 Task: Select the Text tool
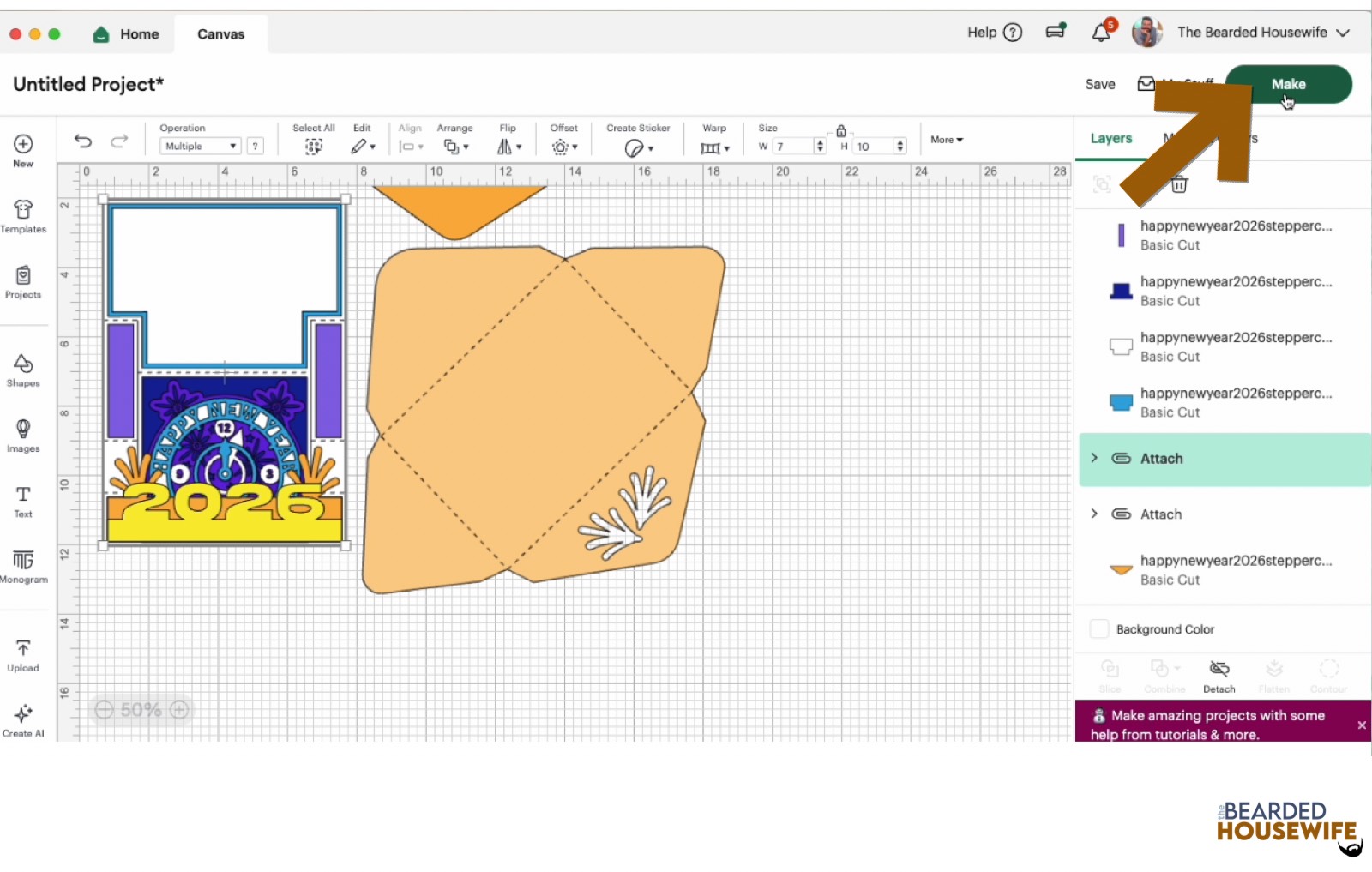(23, 501)
